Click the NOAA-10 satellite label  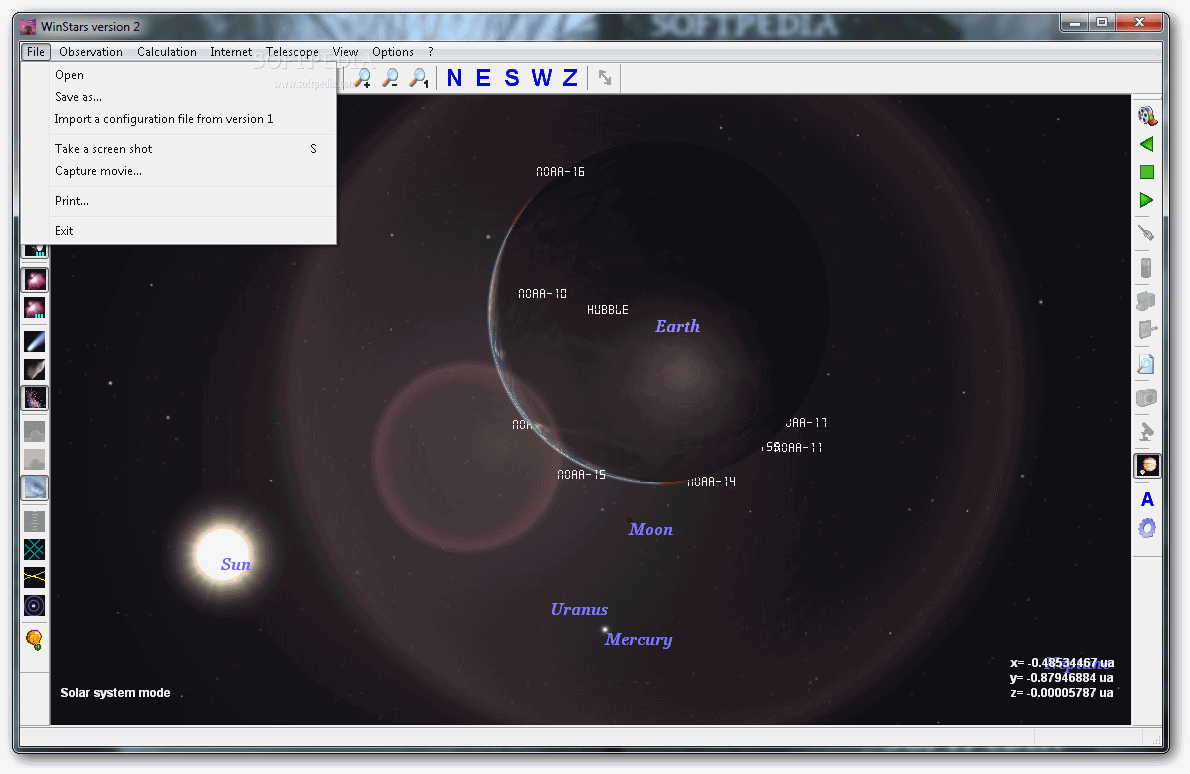click(542, 294)
